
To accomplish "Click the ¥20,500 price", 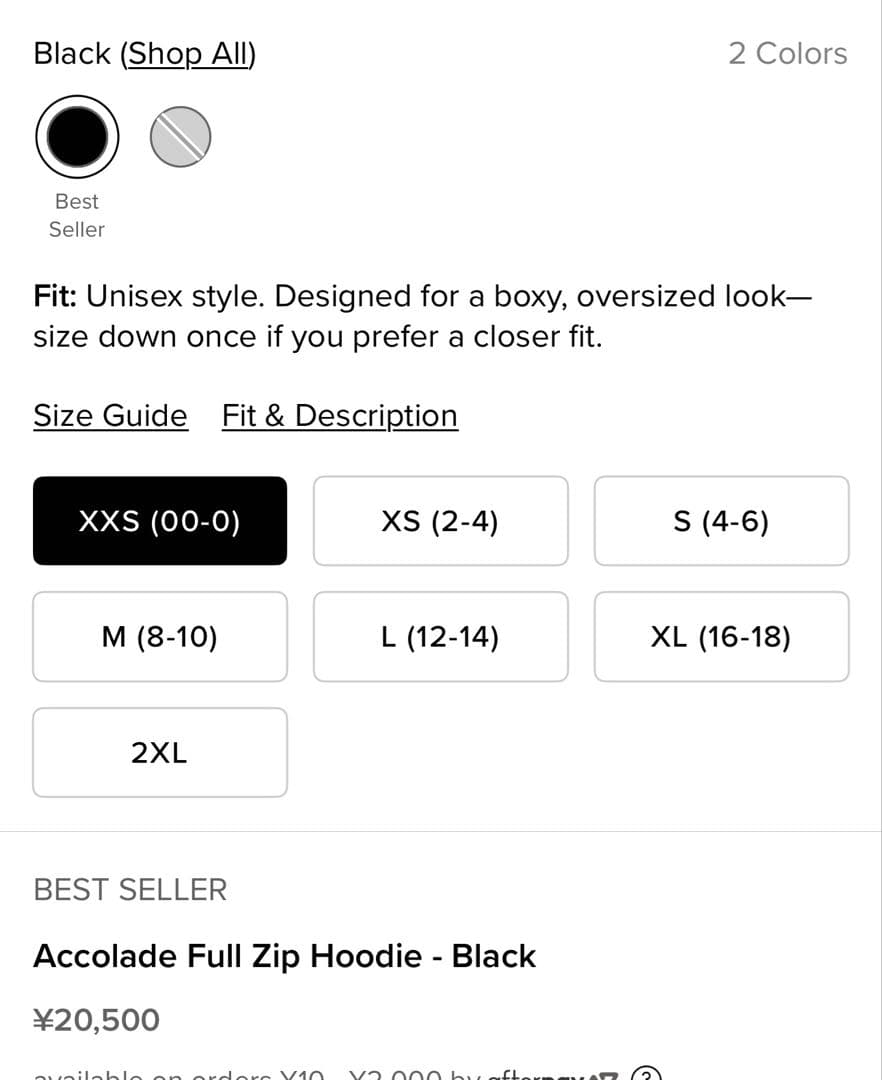I will click(x=97, y=1021).
